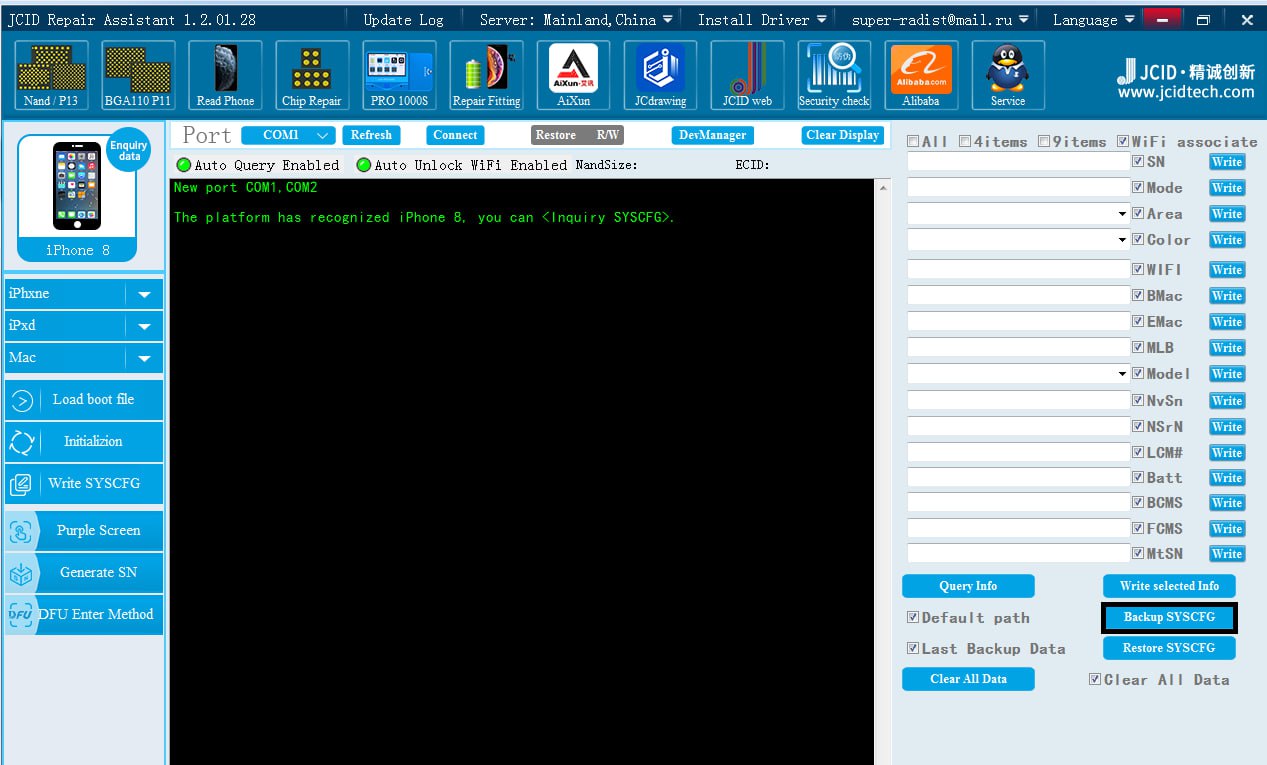Click the R/W button
This screenshot has width=1267, height=765.
coord(607,135)
